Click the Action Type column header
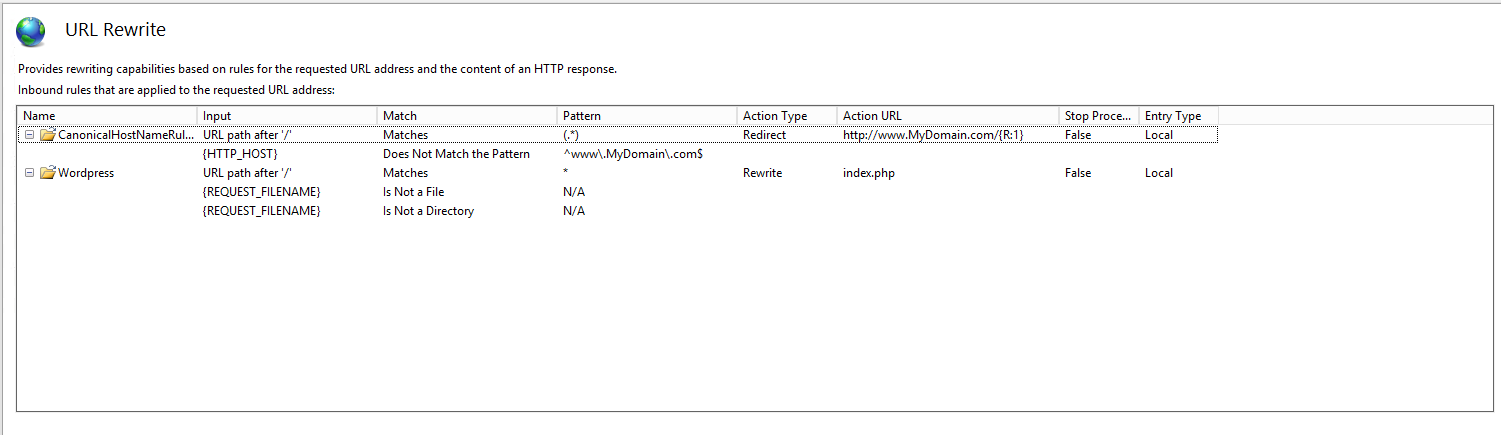 click(x=787, y=116)
